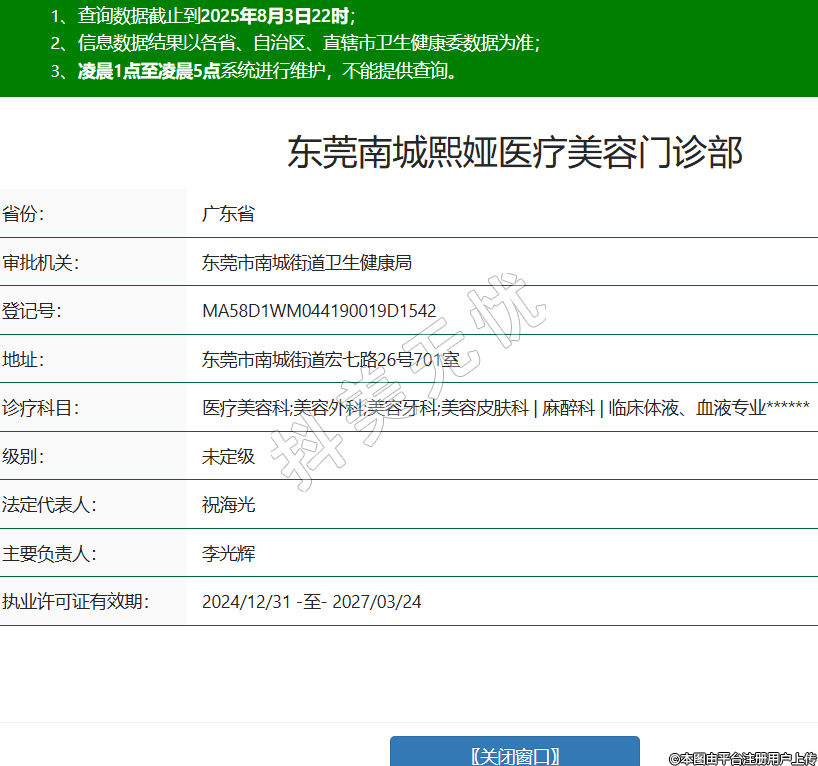The image size is (818, 766).
Task: Click the 执业许可证有效期 row label
Action: (75, 602)
